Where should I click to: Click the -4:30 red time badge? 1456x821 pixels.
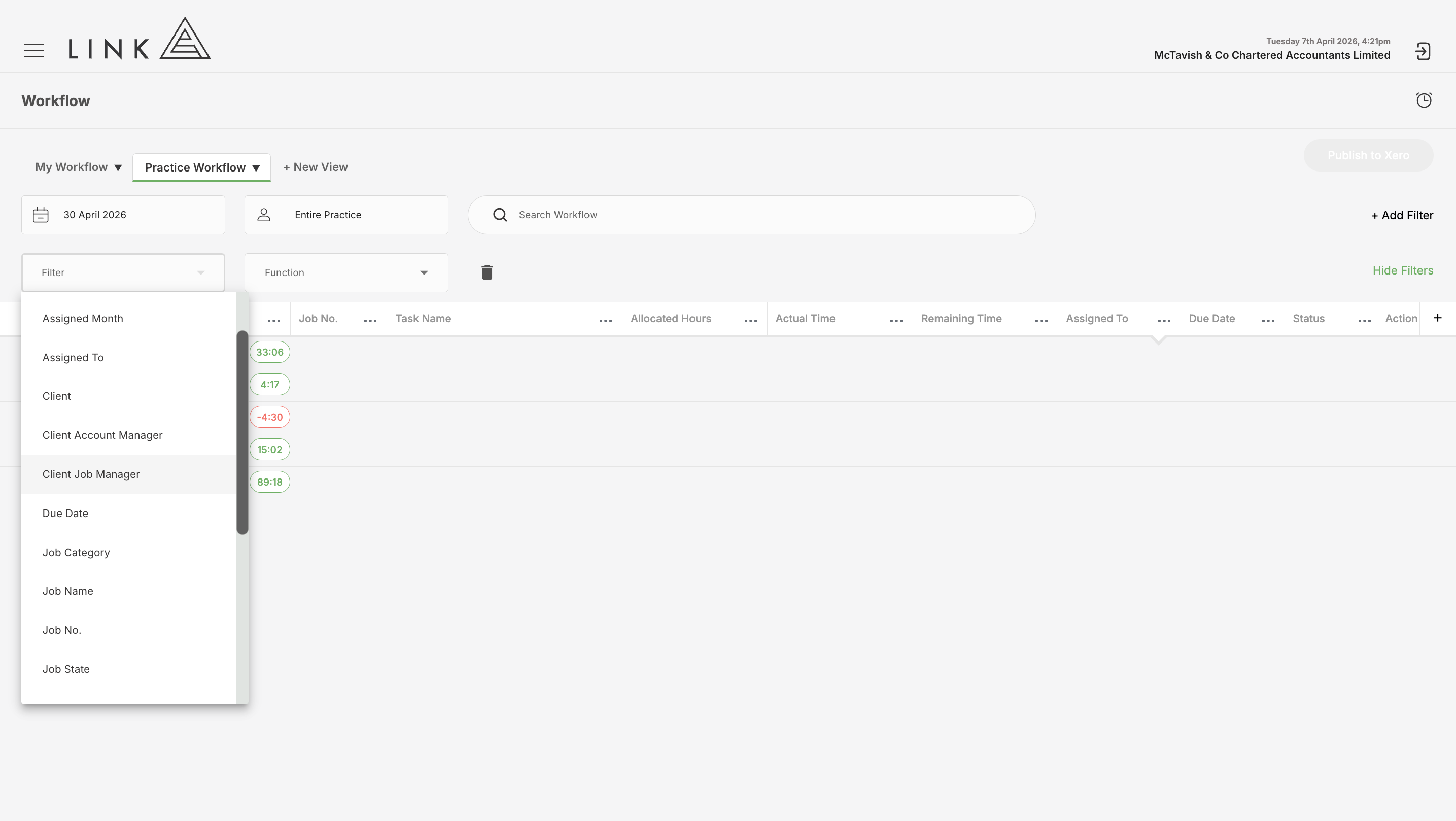[x=269, y=417]
